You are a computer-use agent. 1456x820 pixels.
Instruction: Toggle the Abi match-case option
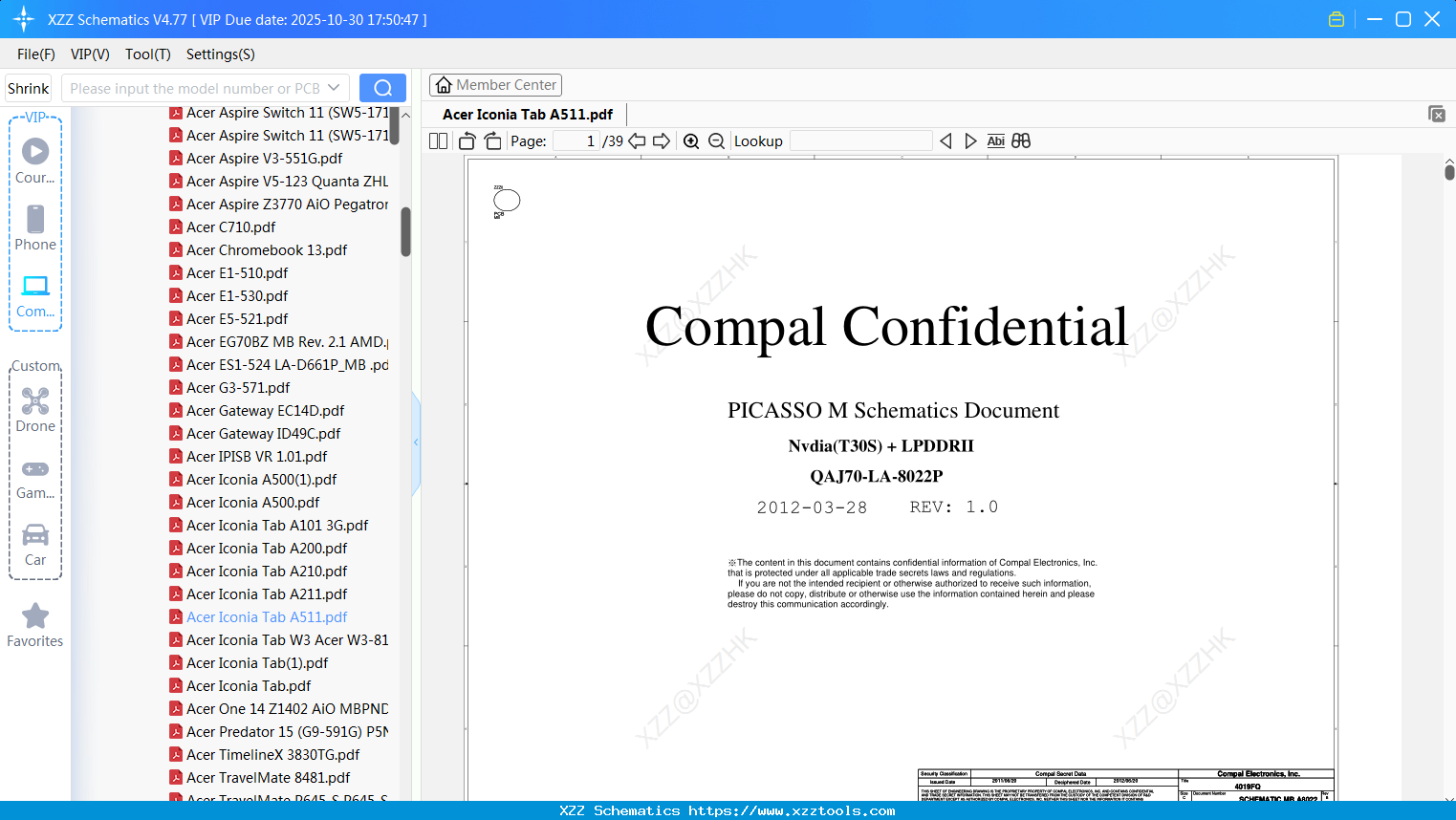(995, 141)
